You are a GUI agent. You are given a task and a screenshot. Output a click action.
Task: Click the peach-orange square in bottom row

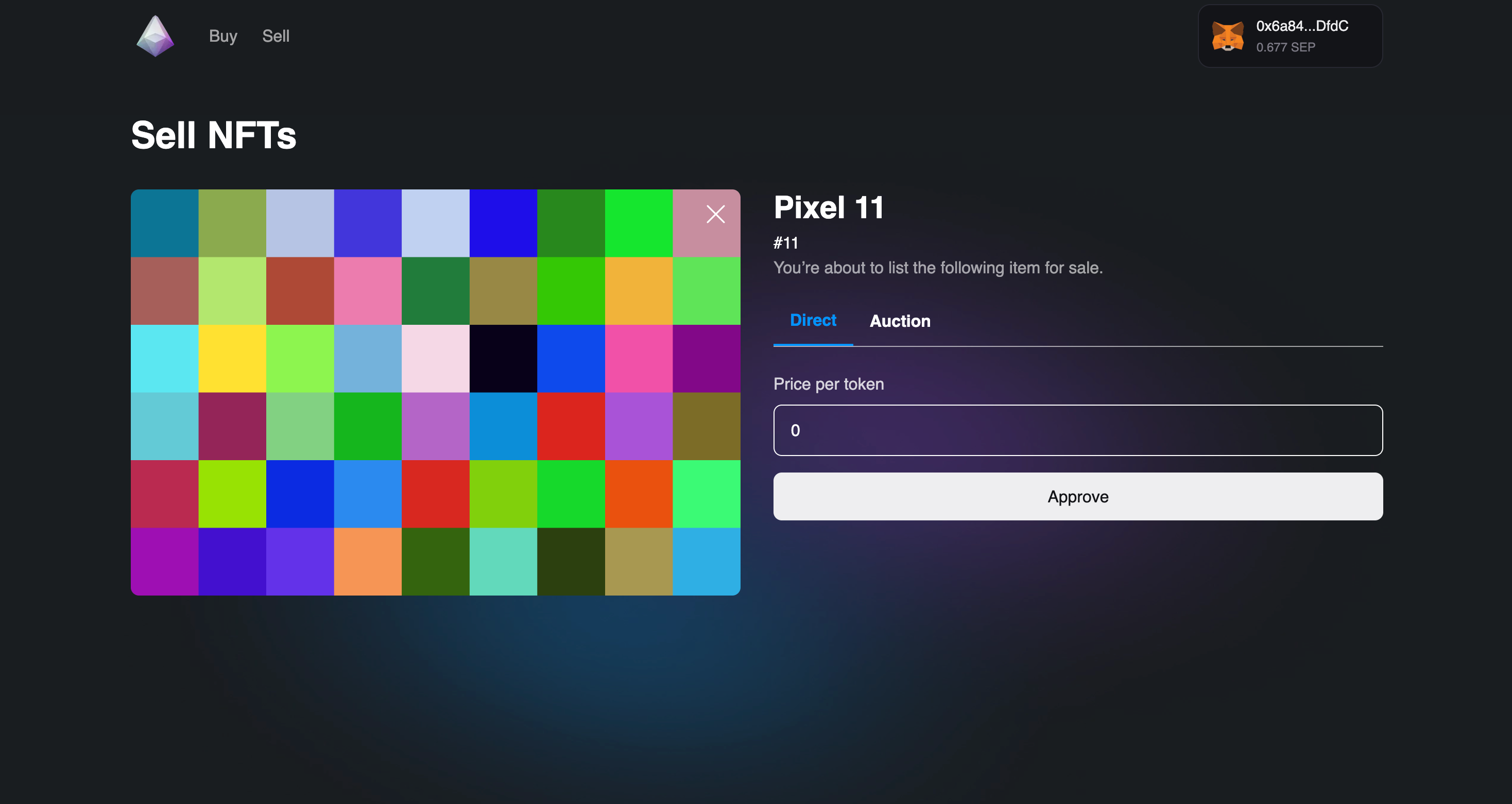367,562
